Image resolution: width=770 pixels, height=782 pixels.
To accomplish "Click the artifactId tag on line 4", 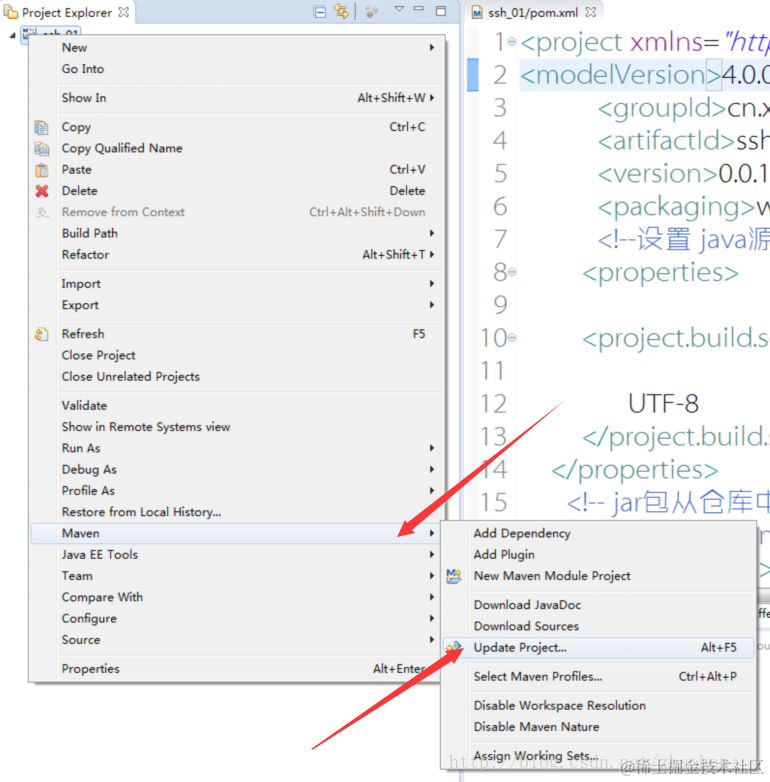I will coord(666,141).
